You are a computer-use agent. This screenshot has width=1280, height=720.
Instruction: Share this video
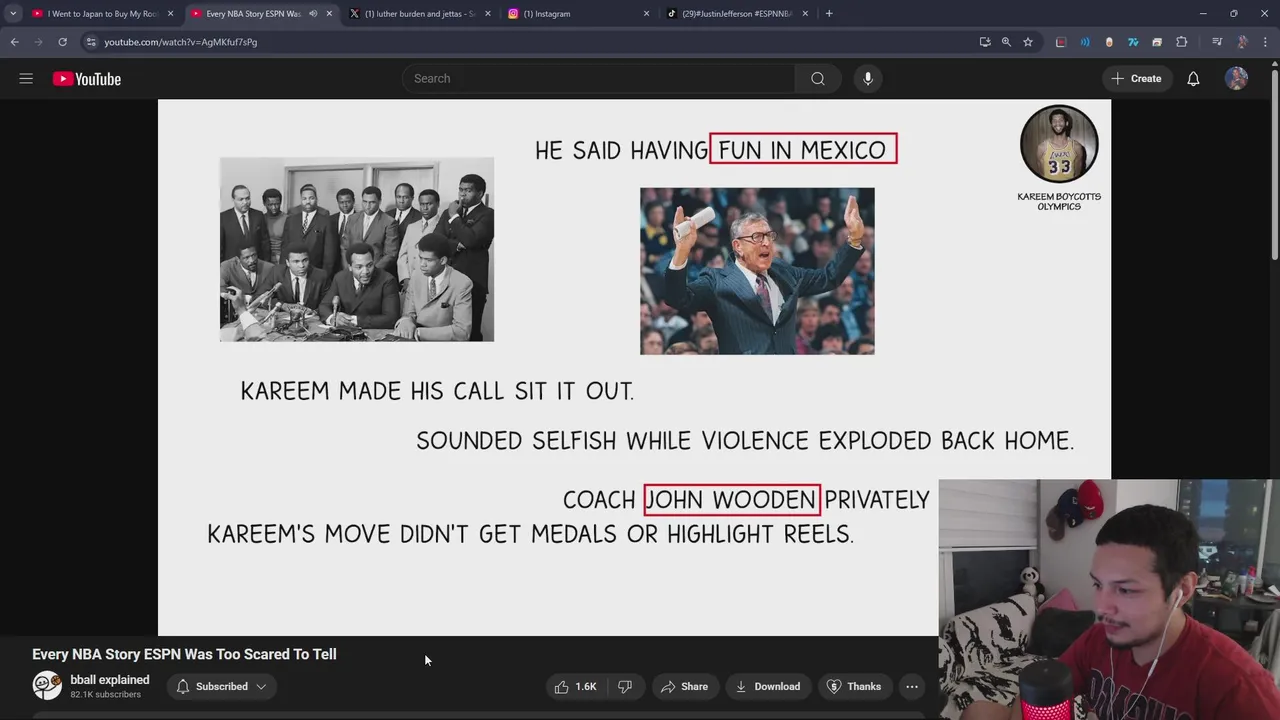click(685, 687)
